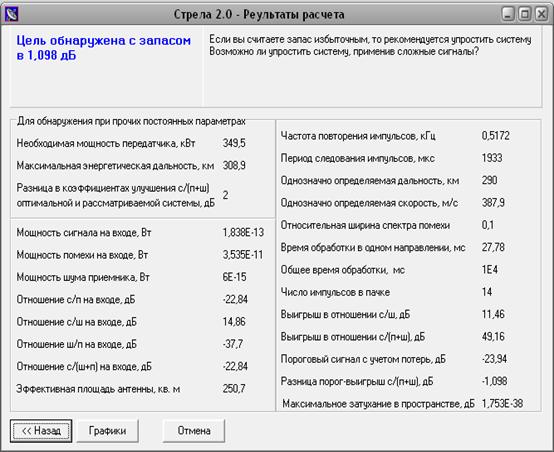Screen dimensions: 554x452
Task: Select the transmitter power value 349,5
Action: point(234,143)
